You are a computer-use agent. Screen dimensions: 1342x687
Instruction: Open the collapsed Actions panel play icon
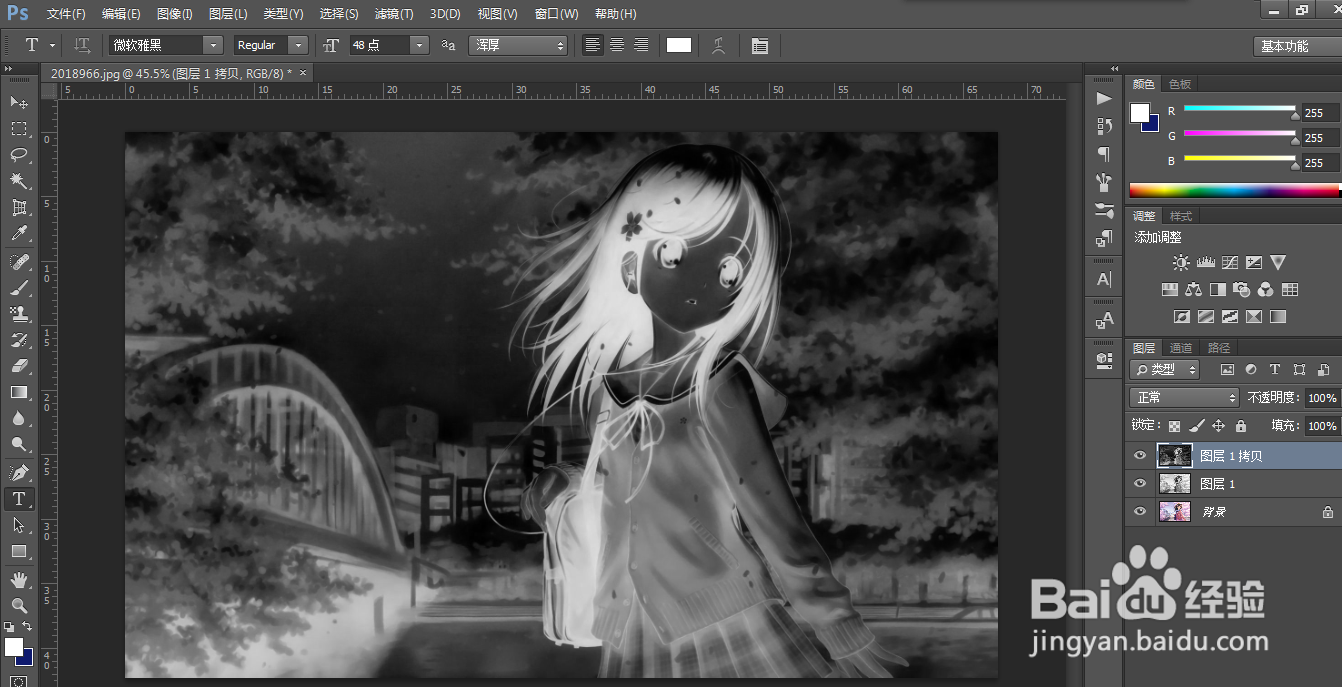tap(1104, 98)
